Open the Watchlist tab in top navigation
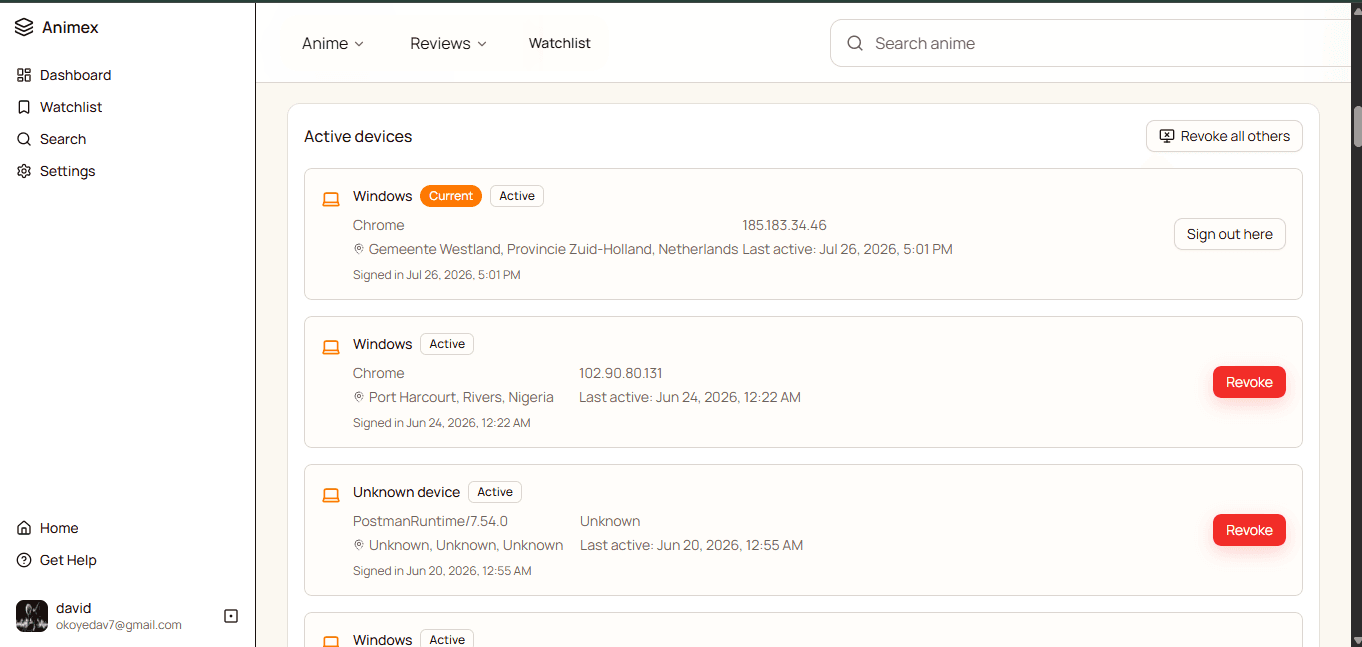This screenshot has height=647, width=1362. coord(560,43)
